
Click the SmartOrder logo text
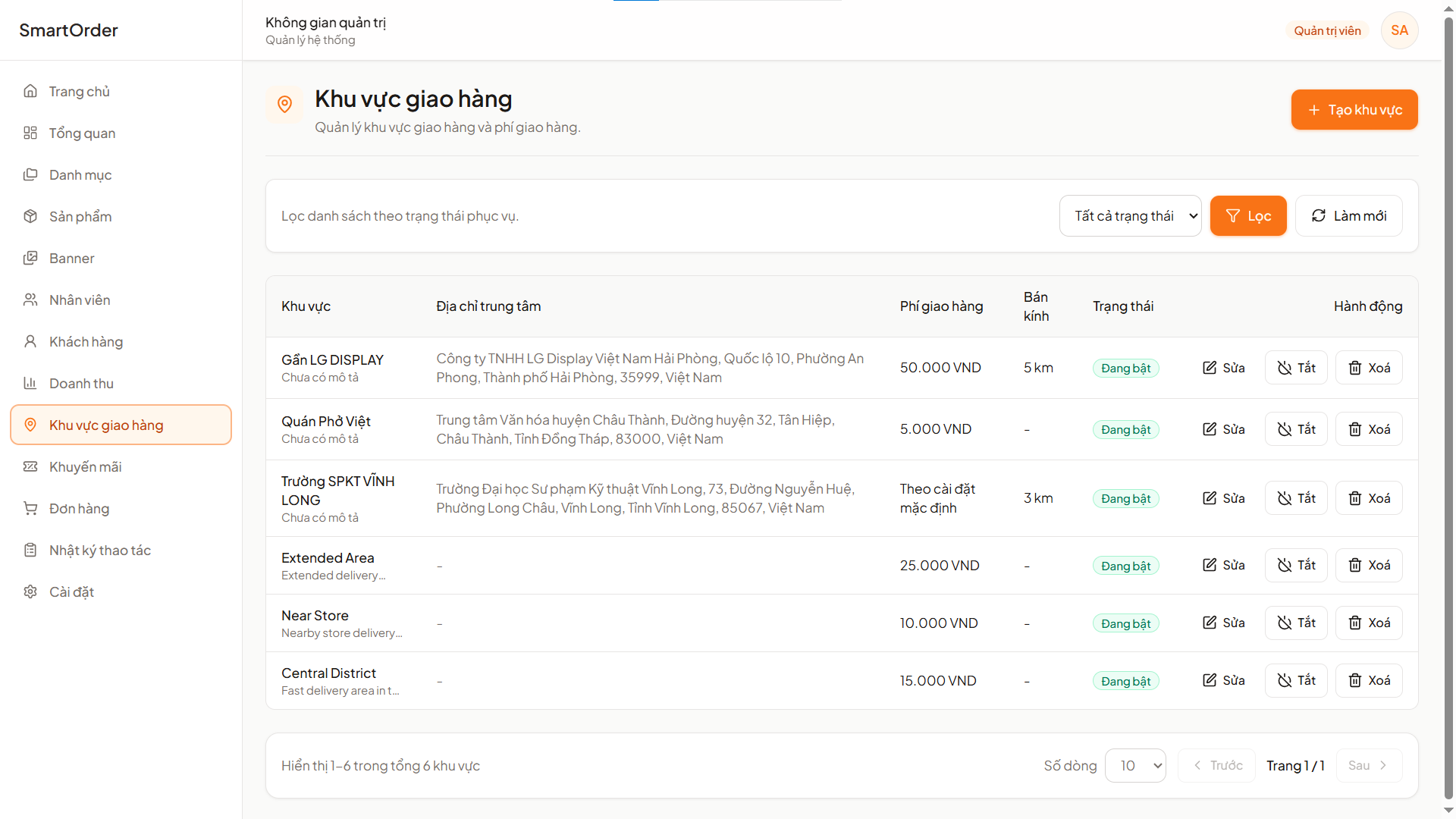[x=68, y=30]
